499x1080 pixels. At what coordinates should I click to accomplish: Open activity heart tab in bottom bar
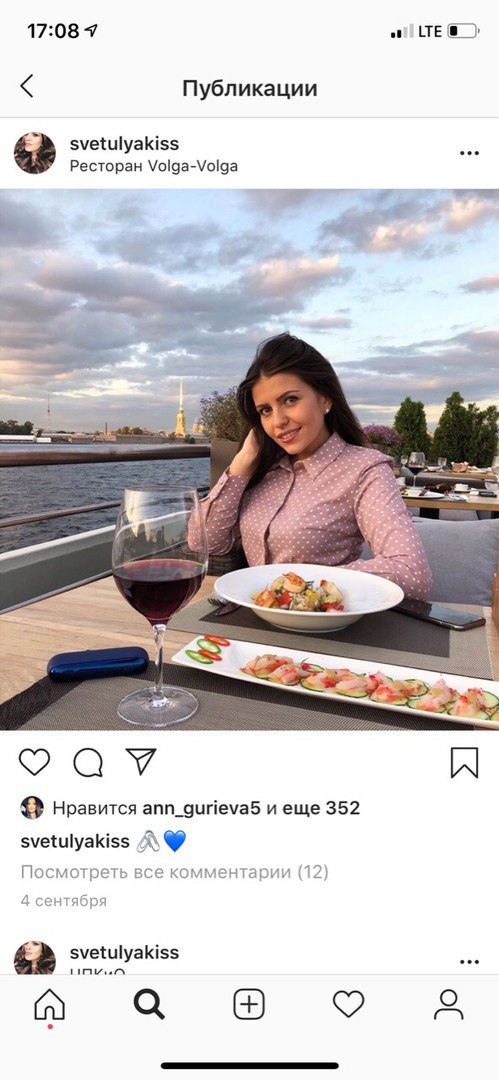(x=348, y=1004)
